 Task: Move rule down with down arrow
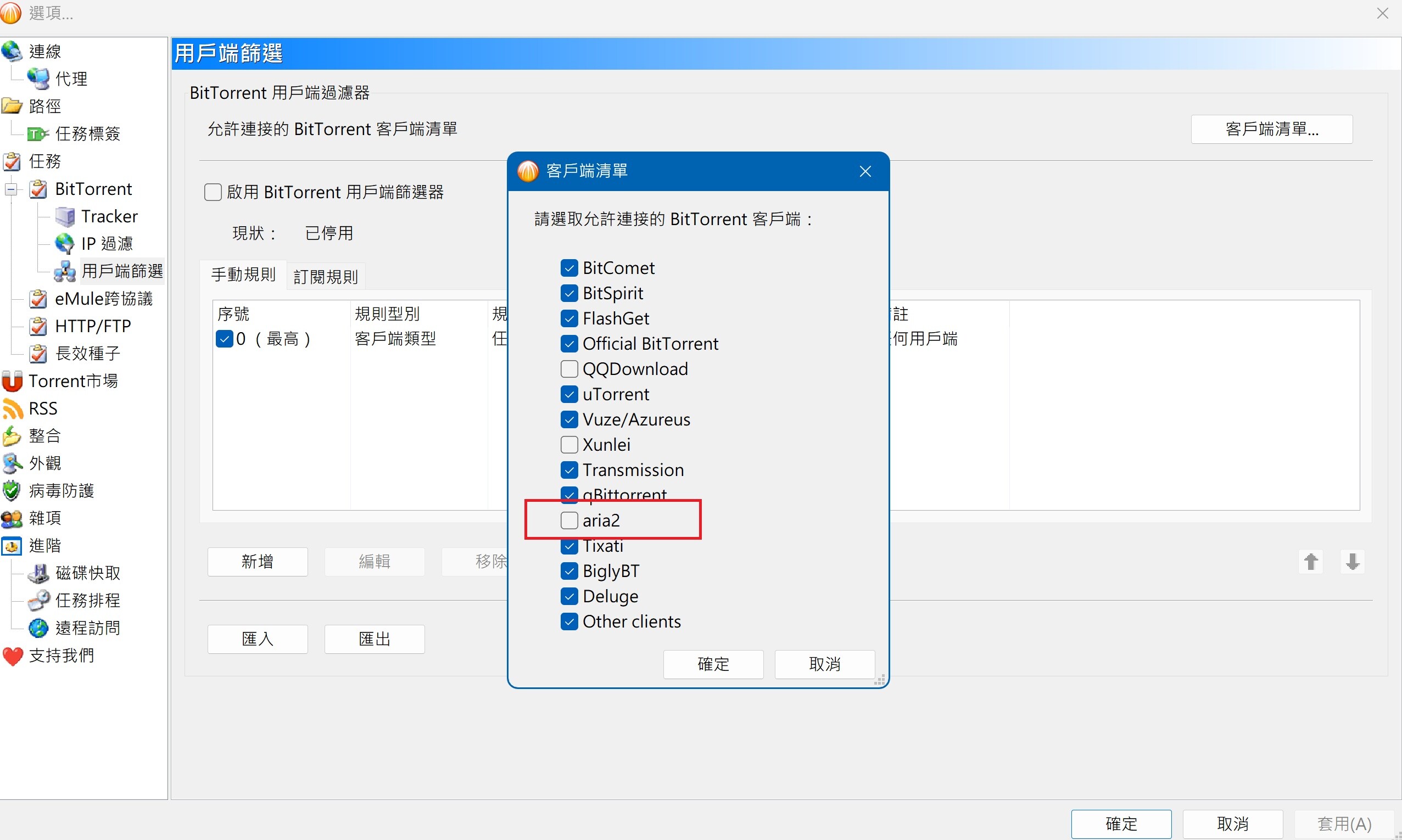coord(1352,562)
